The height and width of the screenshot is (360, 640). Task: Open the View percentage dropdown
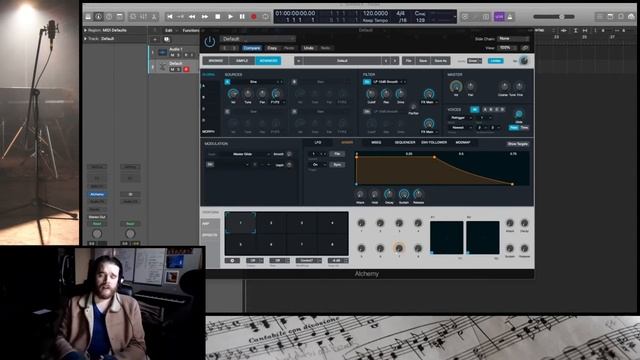click(507, 48)
